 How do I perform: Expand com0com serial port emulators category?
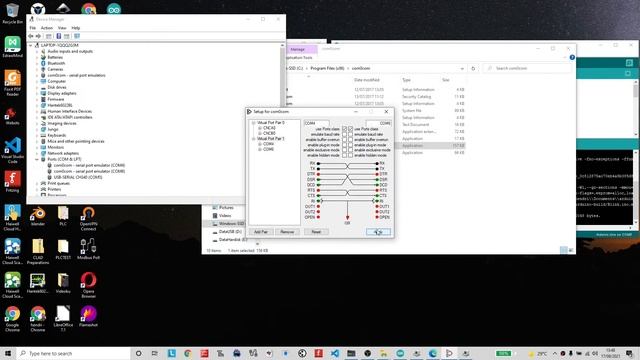tap(37, 76)
